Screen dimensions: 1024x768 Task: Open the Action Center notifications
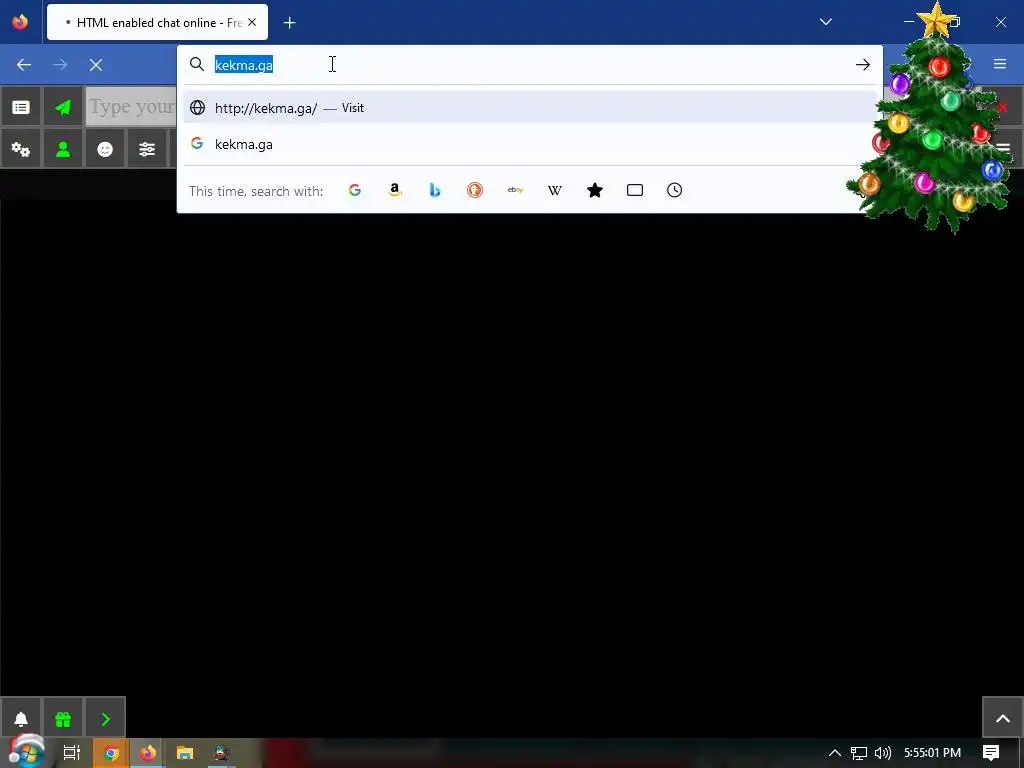pos(991,753)
